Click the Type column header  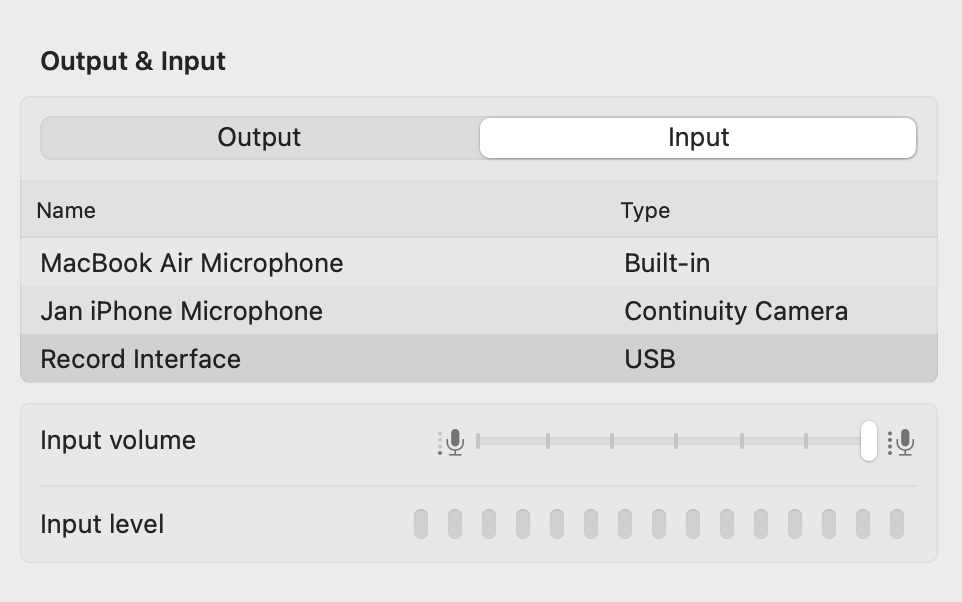[645, 210]
